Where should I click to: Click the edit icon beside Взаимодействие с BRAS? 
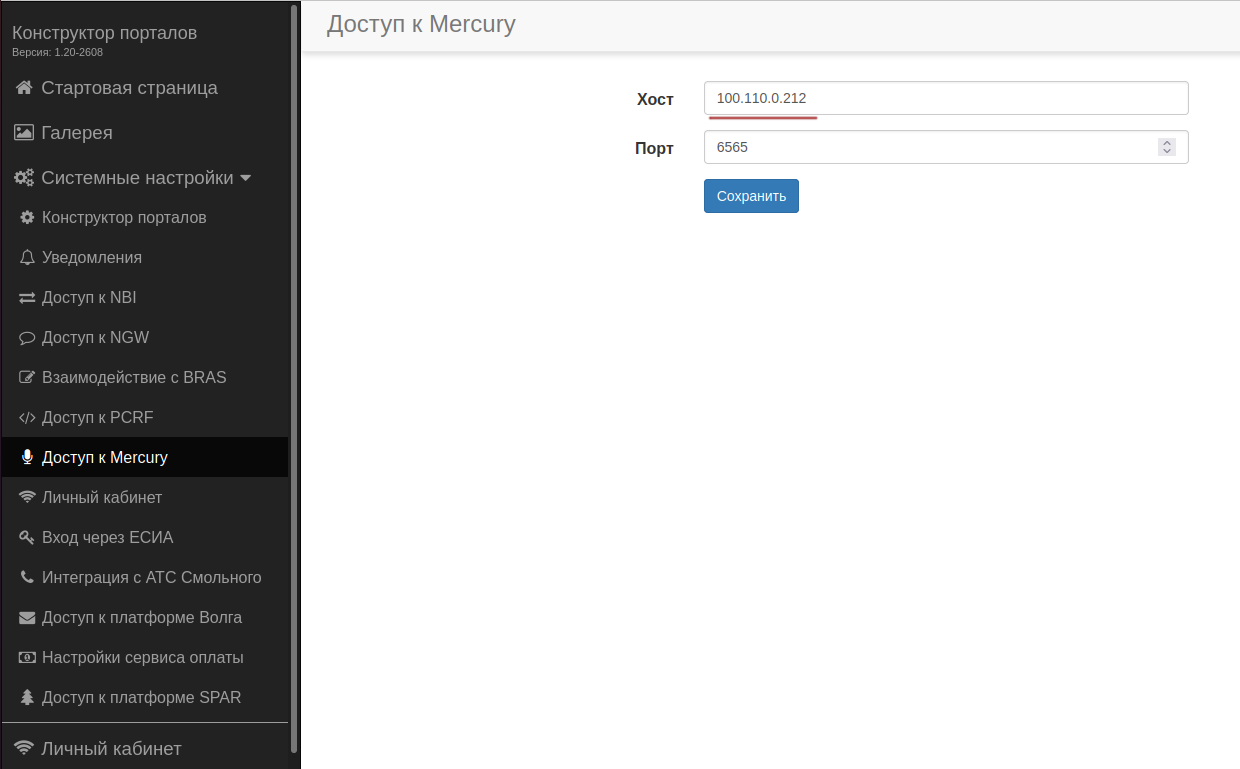(x=27, y=377)
